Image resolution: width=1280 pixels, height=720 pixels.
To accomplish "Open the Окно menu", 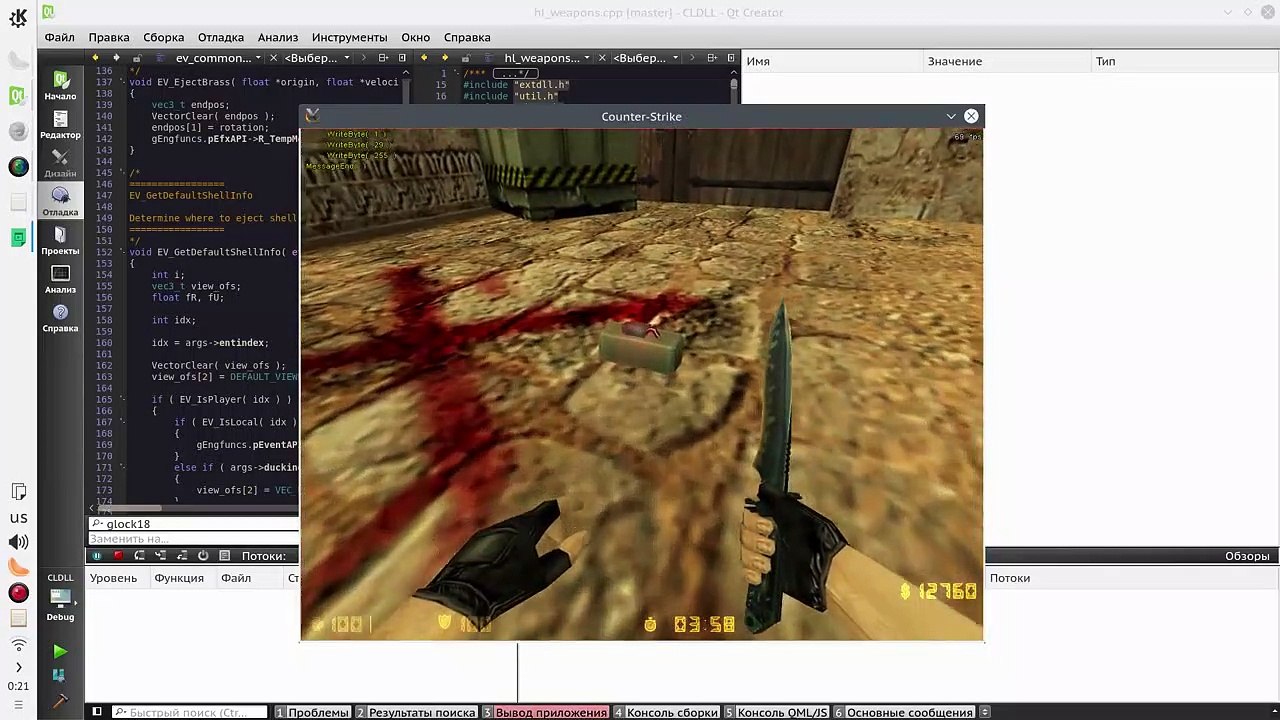I will pyautogui.click(x=416, y=37).
